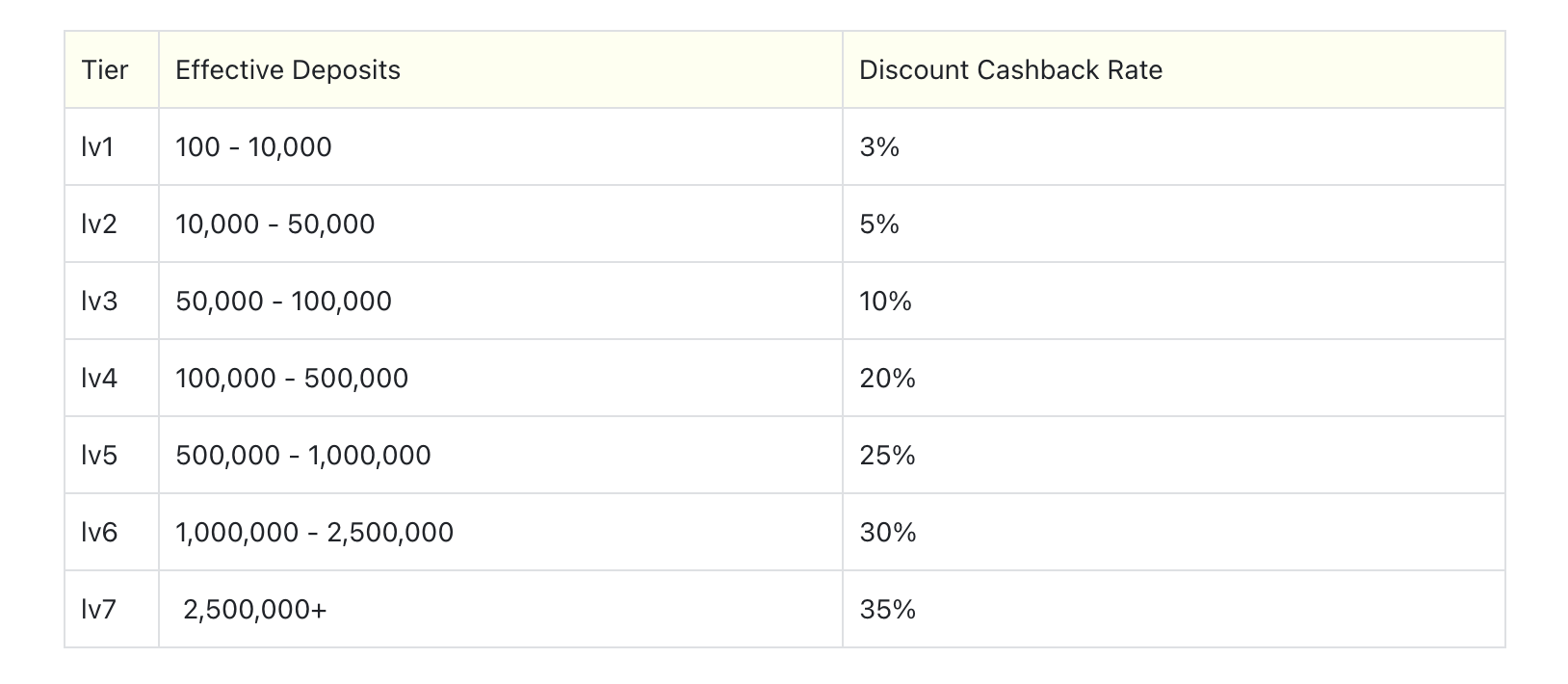This screenshot has width=1568, height=684.
Task: Click the 20% cashback rate cell
Action: [1173, 378]
